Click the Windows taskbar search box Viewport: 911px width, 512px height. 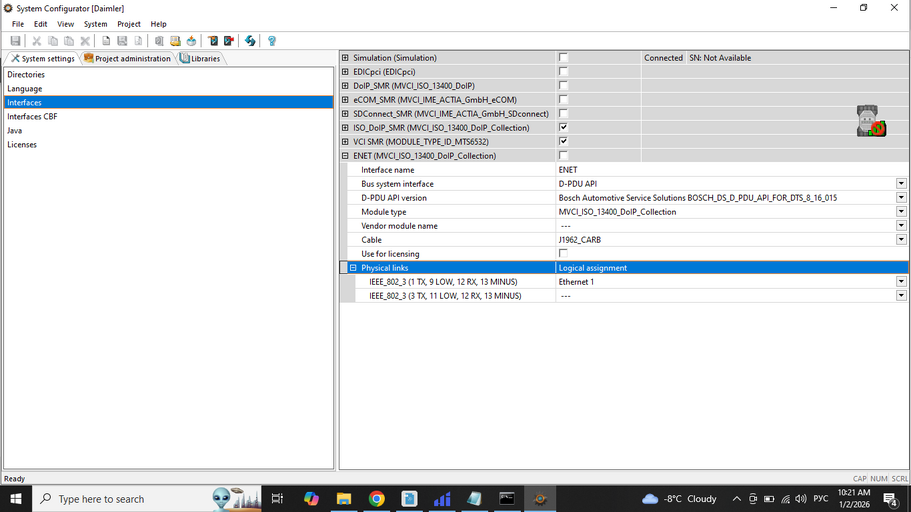[x=146, y=499]
